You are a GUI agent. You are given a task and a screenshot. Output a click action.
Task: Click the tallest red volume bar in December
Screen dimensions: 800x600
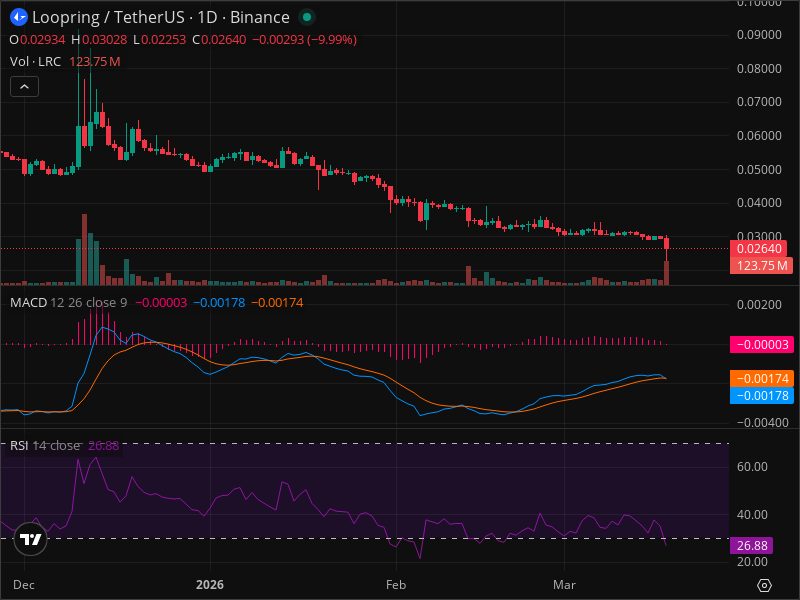84,249
